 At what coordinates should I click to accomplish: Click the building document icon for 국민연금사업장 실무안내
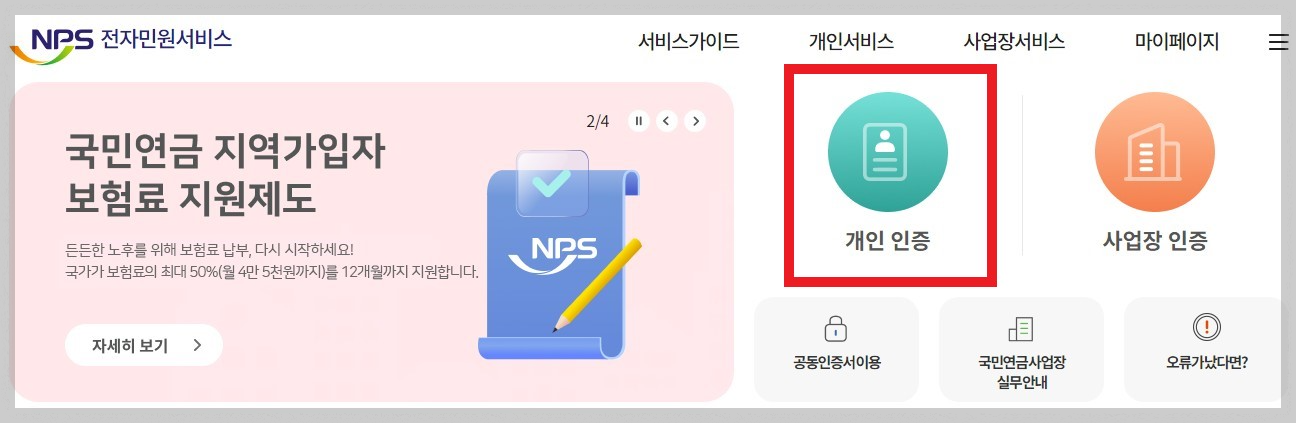coord(1020,328)
